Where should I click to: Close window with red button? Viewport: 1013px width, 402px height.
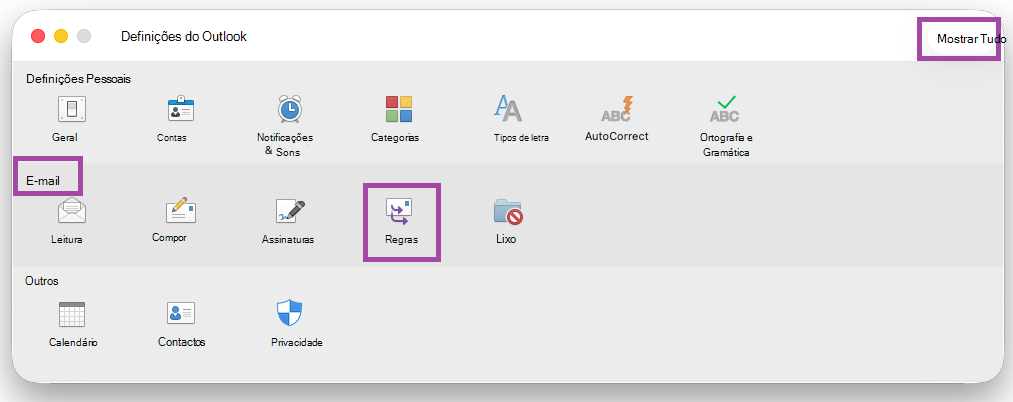pyautogui.click(x=38, y=36)
